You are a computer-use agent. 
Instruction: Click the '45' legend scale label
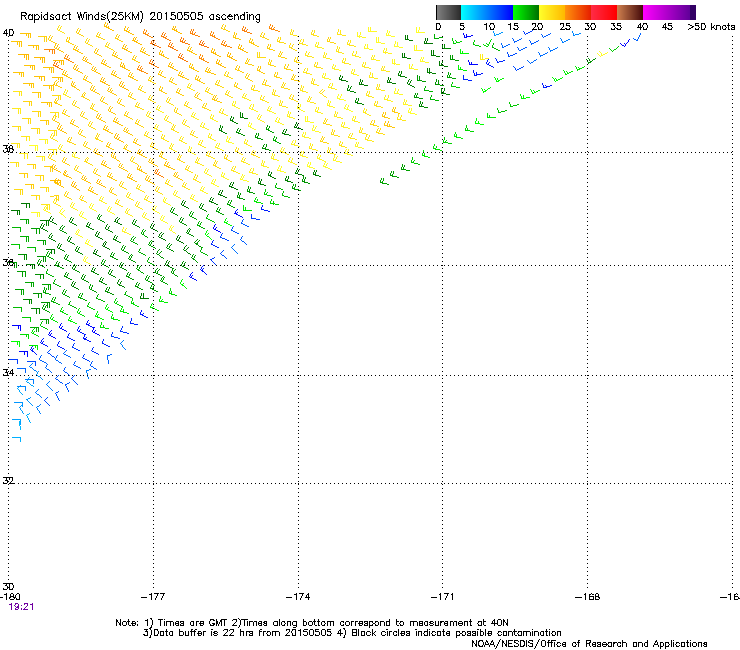click(x=667, y=27)
